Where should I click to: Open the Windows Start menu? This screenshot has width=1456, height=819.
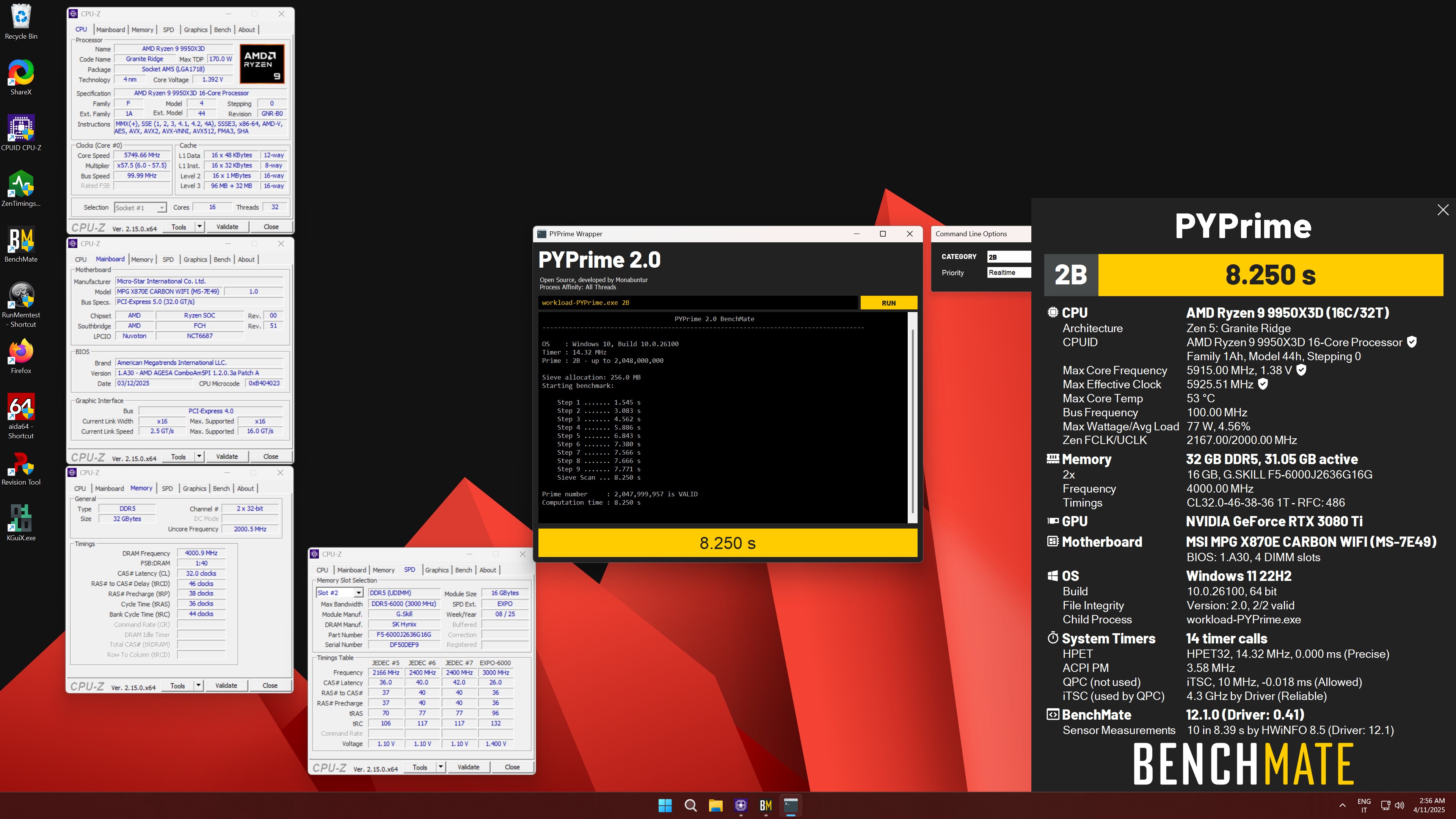tap(665, 805)
